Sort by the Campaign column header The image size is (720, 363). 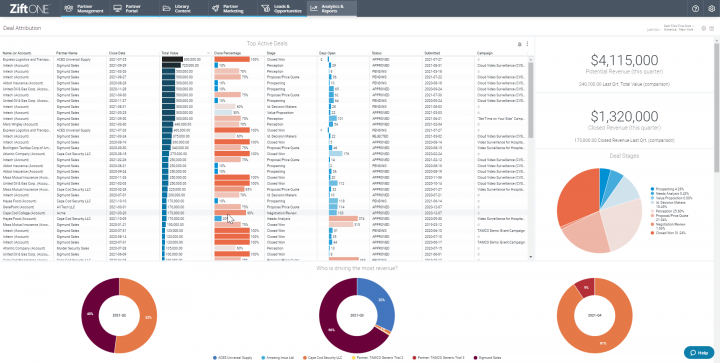[484, 53]
